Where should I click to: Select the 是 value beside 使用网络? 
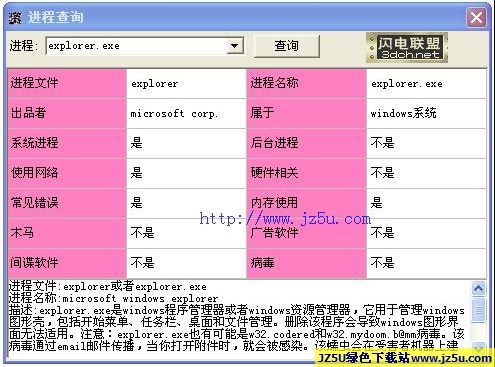pos(186,173)
